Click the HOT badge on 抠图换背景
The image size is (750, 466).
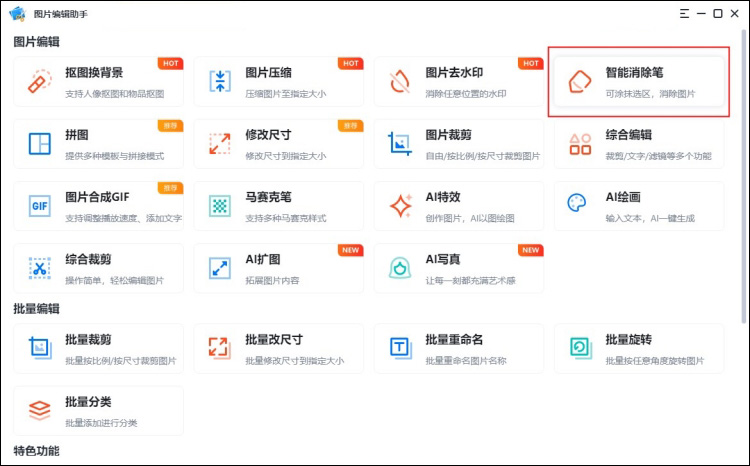(171, 63)
